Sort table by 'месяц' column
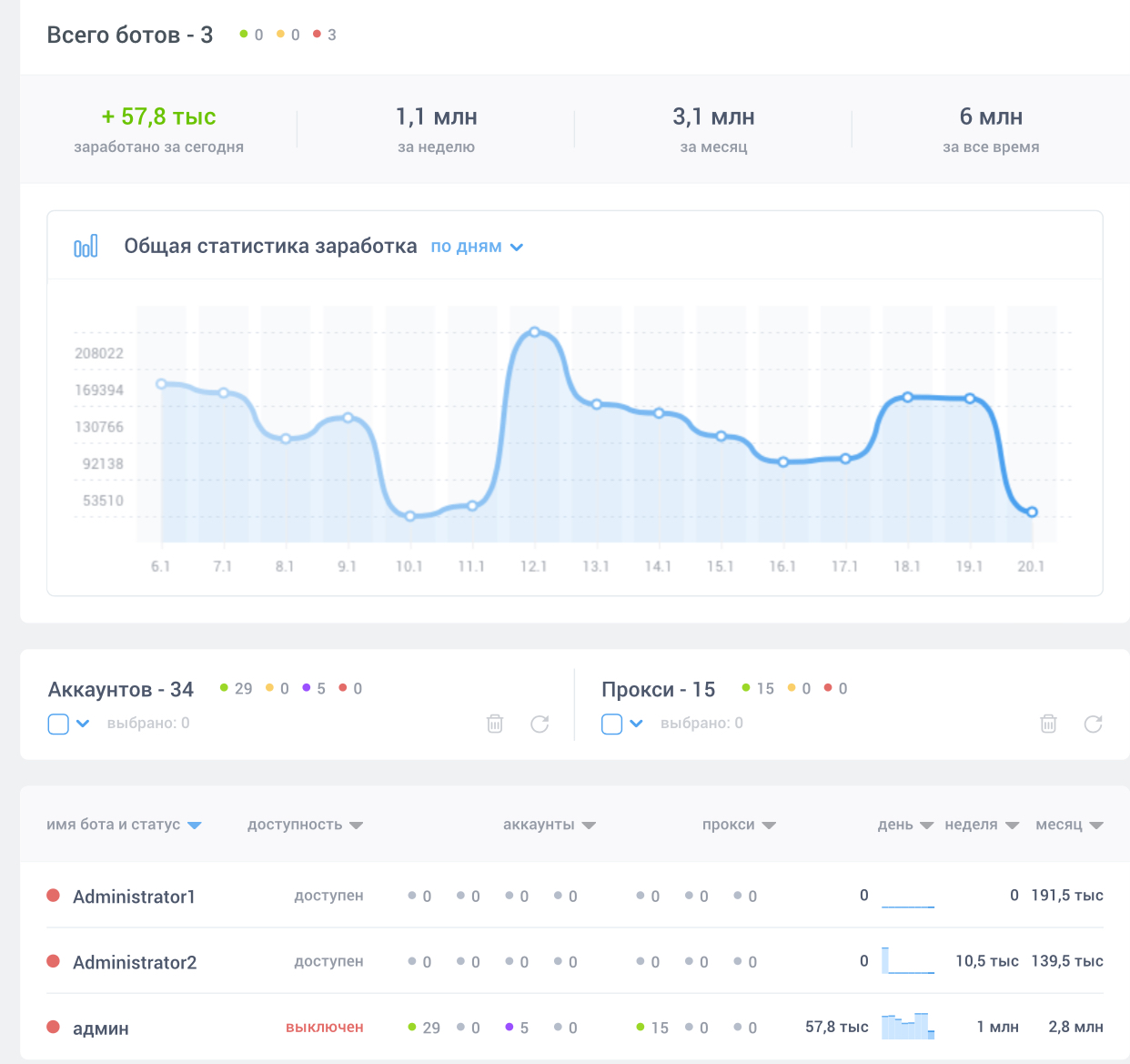The height and width of the screenshot is (1064, 1130). pyautogui.click(x=1069, y=825)
